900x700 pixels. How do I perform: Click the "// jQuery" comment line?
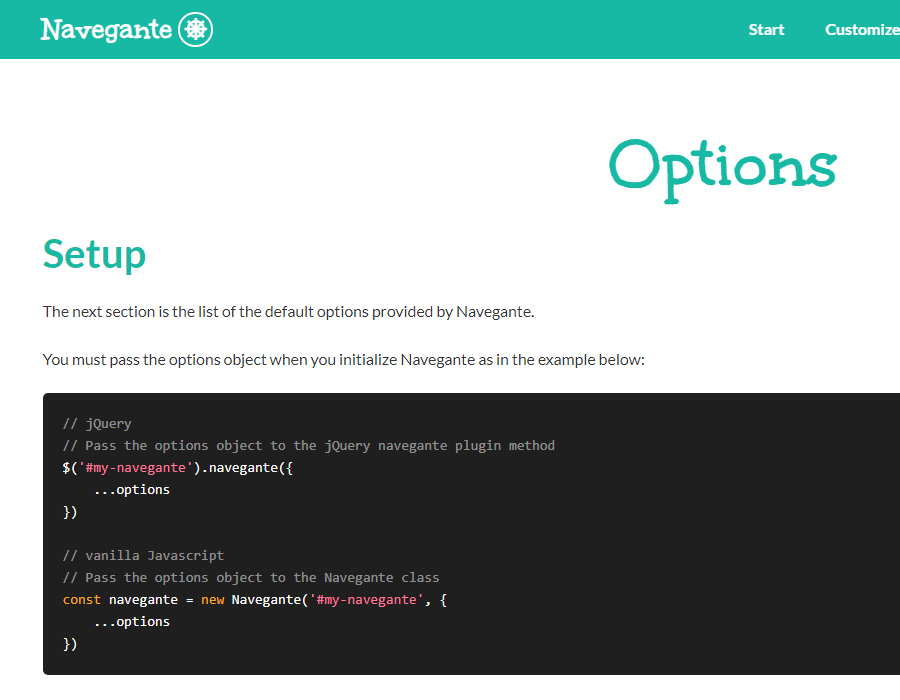(x=97, y=423)
